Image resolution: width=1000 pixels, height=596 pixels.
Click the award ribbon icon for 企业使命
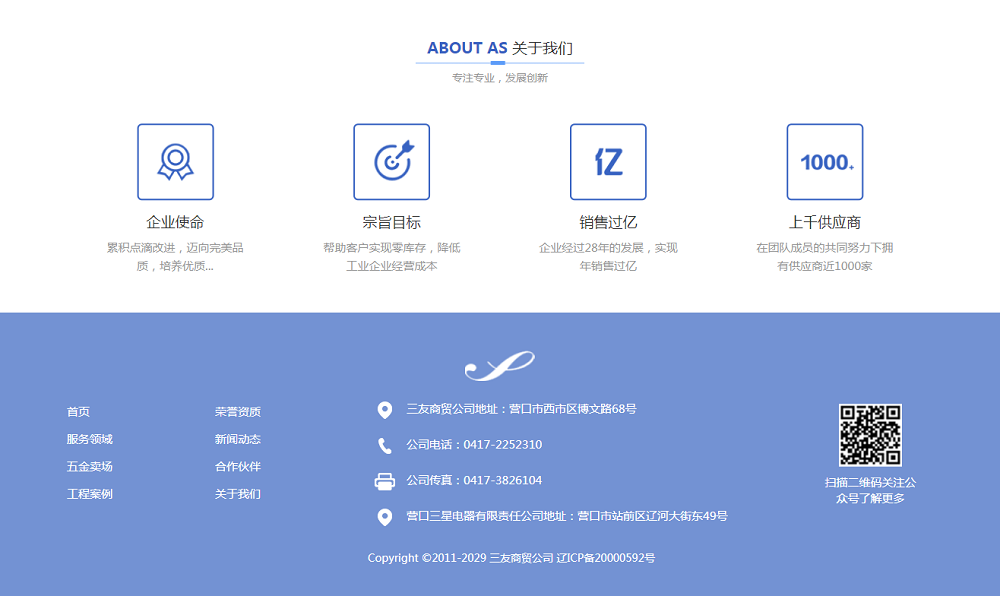coord(175,162)
